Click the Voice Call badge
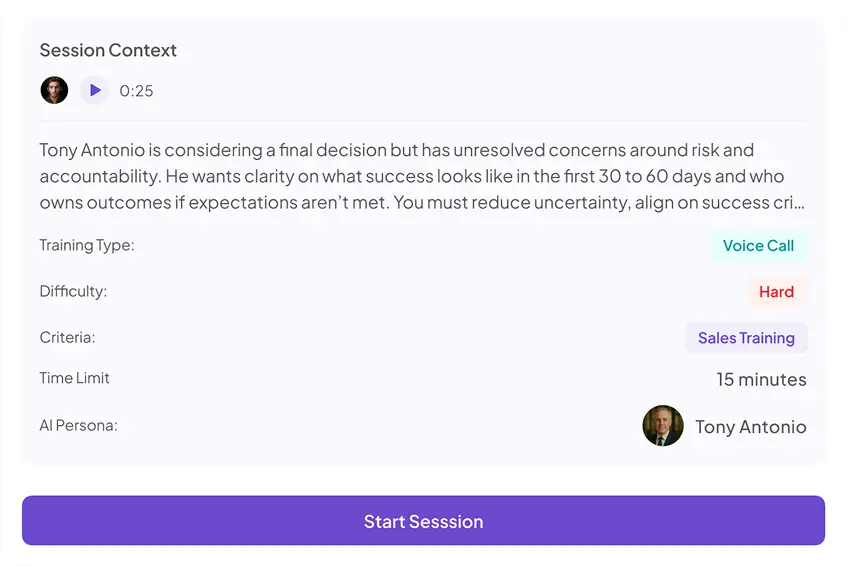 pyautogui.click(x=758, y=246)
